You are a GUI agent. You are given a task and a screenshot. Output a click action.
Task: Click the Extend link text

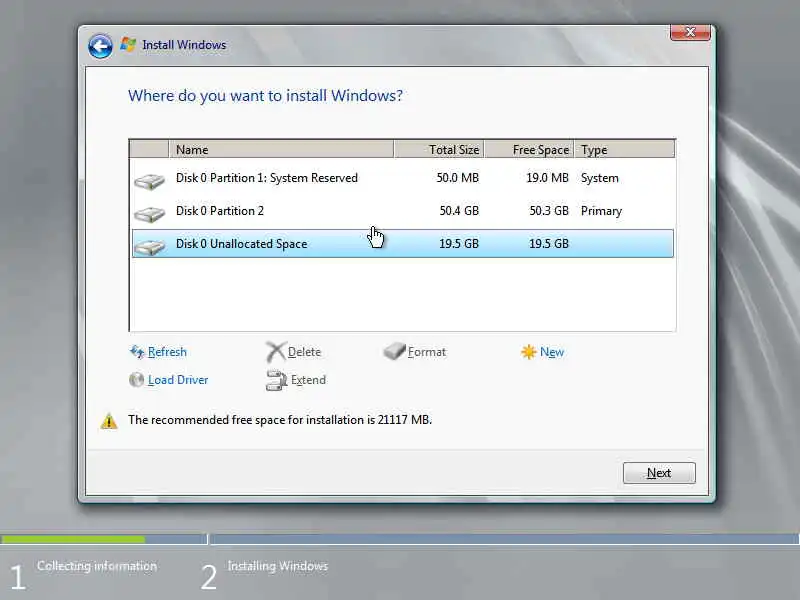tap(308, 380)
